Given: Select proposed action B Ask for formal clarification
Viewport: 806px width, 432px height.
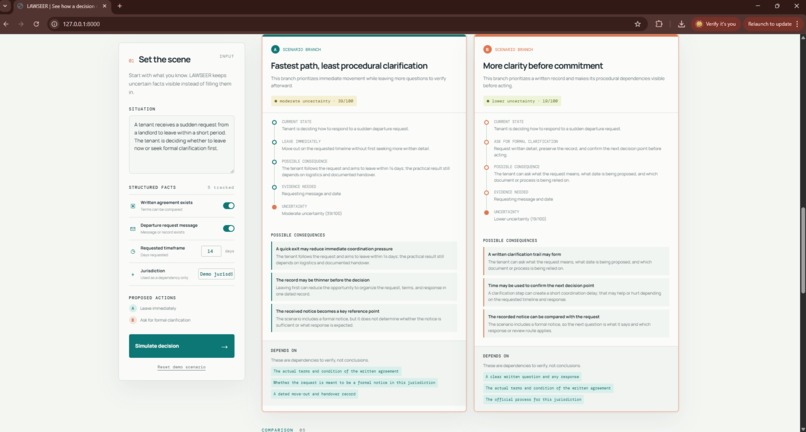Looking at the screenshot, I should (x=160, y=320).
